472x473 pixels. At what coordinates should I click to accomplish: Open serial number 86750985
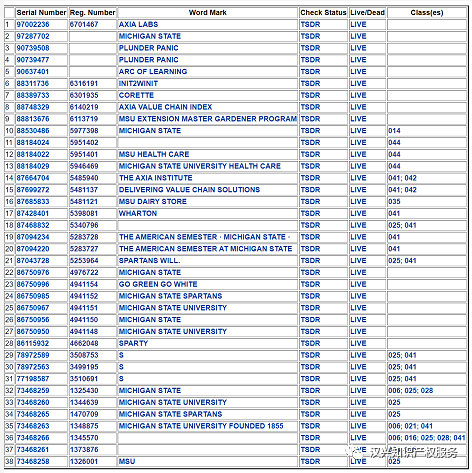click(33, 296)
